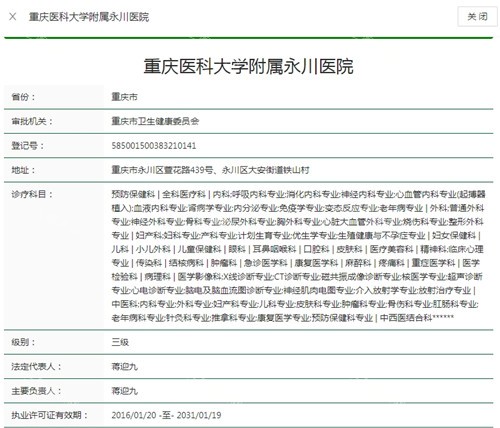Image resolution: width=500 pixels, height=428 pixels.
Task: Click the 法定代表人 label
Action: click(x=36, y=366)
